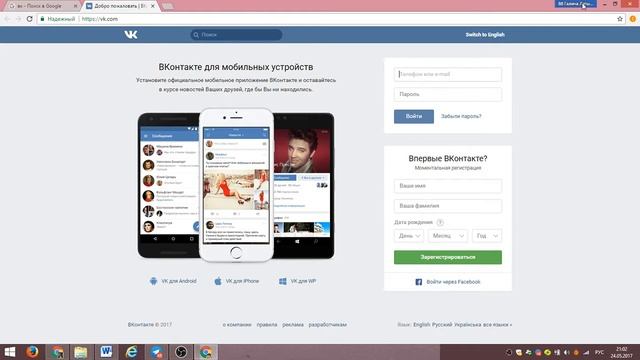This screenshot has height=360, width=640.
Task: Click the Apple logo icon
Action: click(218, 281)
